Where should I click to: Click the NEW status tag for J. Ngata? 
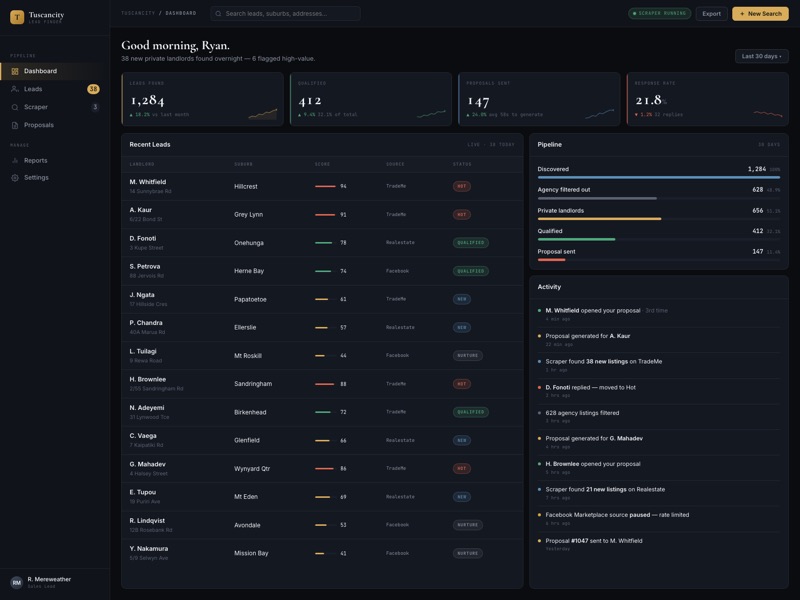point(462,299)
